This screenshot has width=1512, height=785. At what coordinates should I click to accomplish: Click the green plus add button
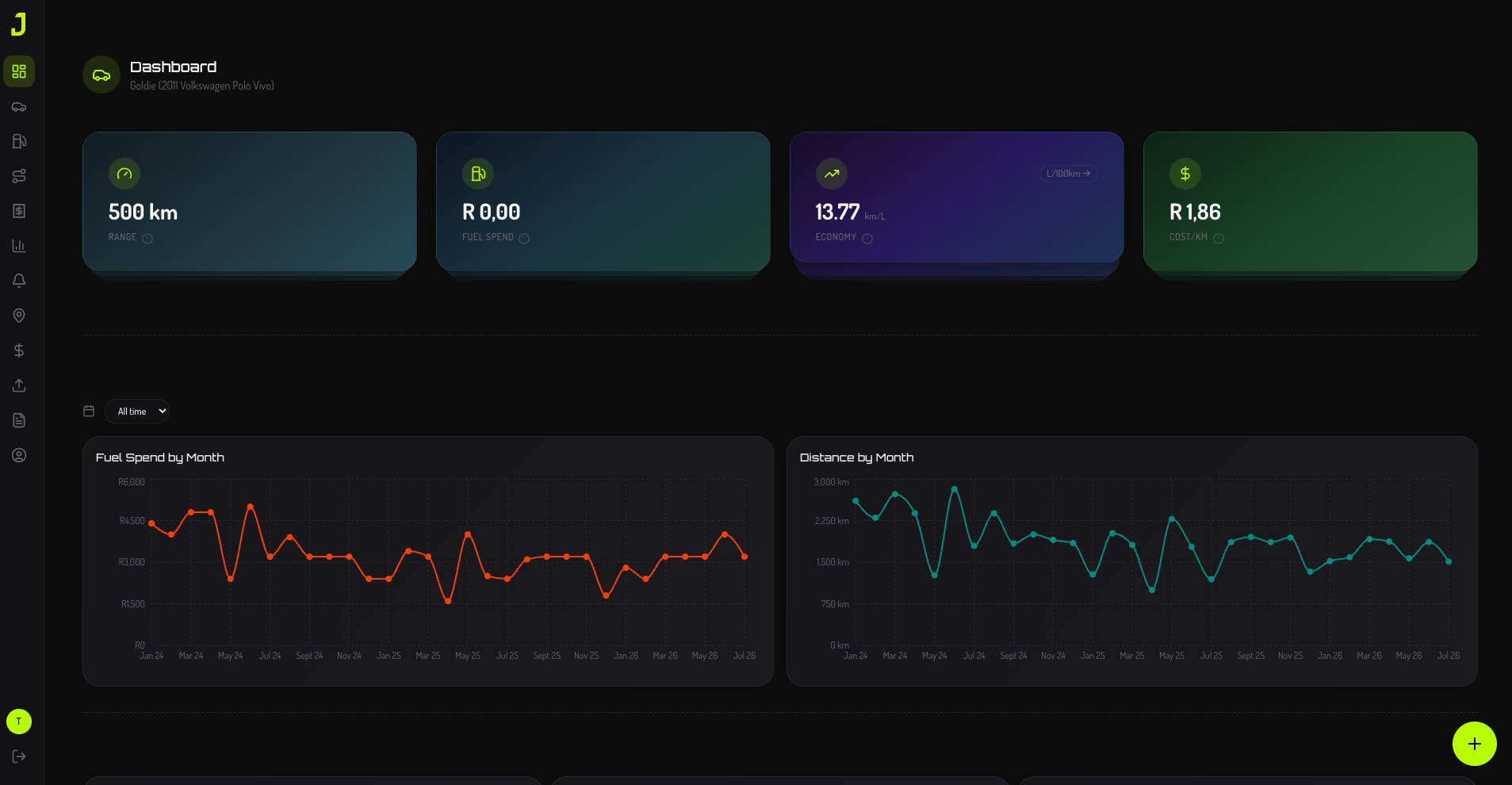[x=1474, y=744]
